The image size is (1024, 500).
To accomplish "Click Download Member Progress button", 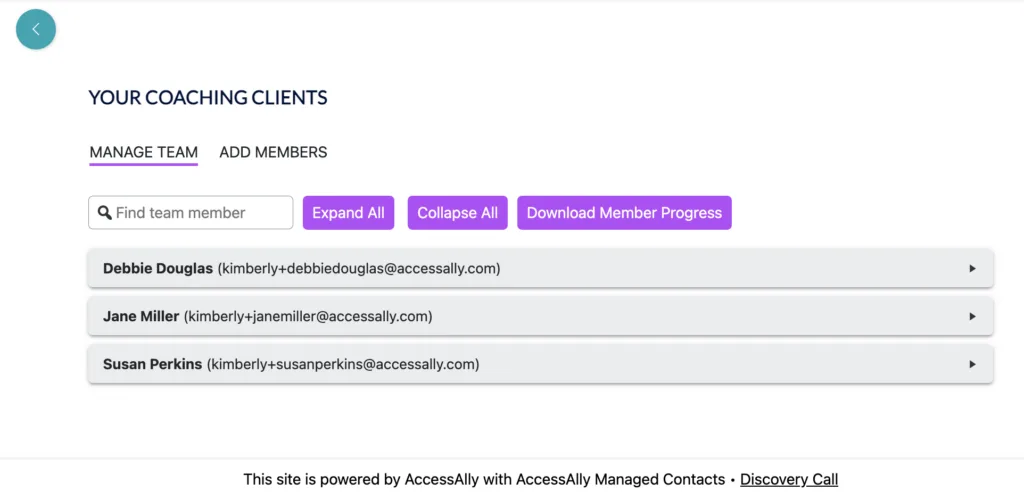I will coord(624,212).
